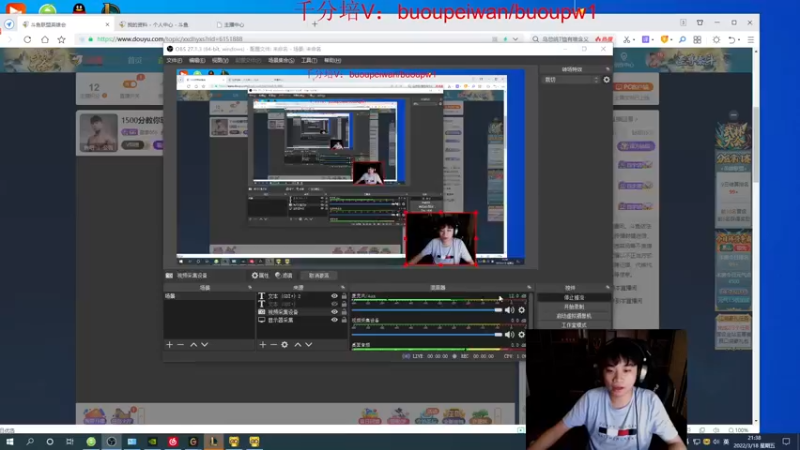Open the OBS 工具(T) menu
This screenshot has width=800, height=450.
pyautogui.click(x=309, y=60)
